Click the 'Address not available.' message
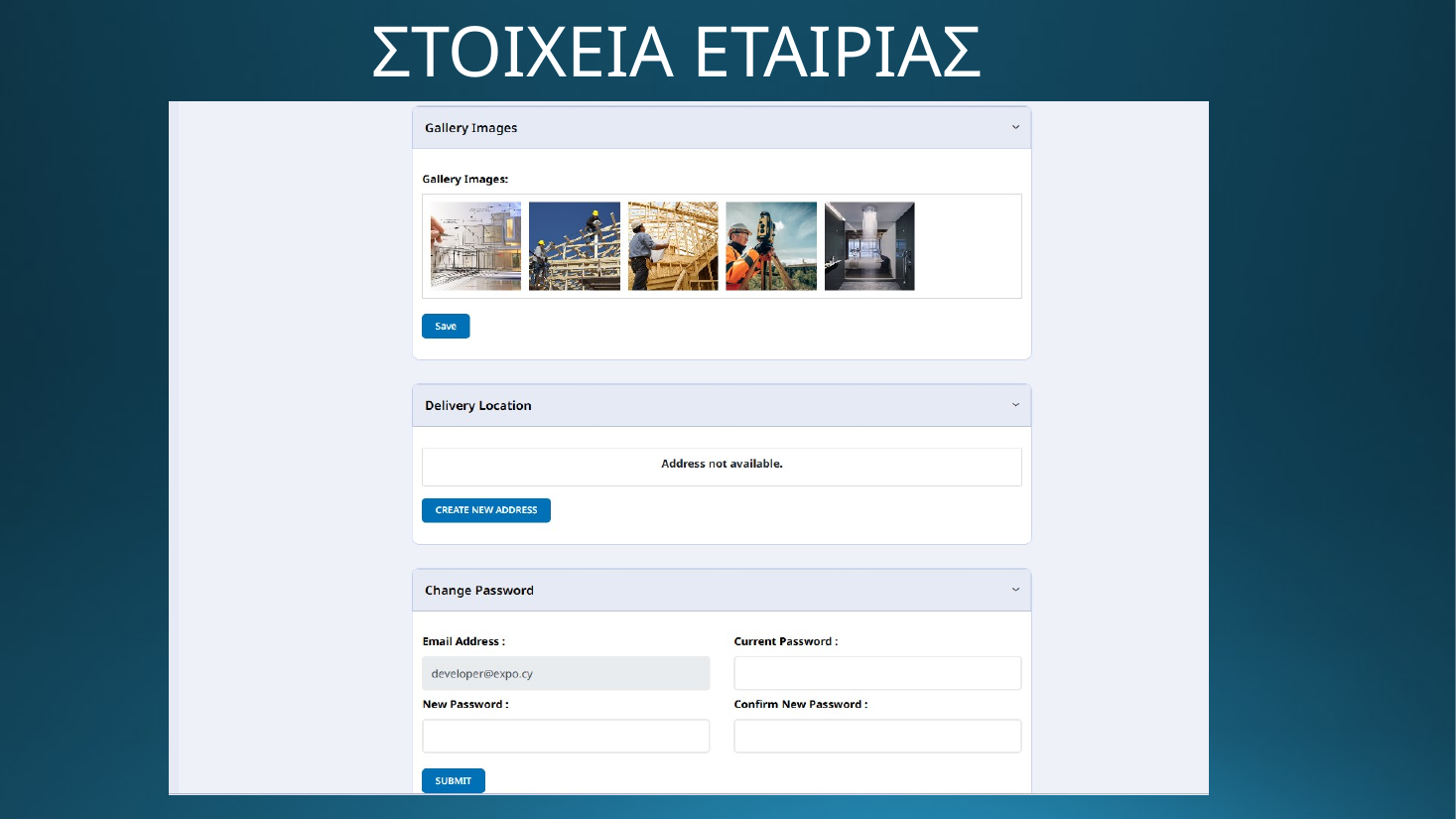The width and height of the screenshot is (1456, 819). tap(722, 464)
